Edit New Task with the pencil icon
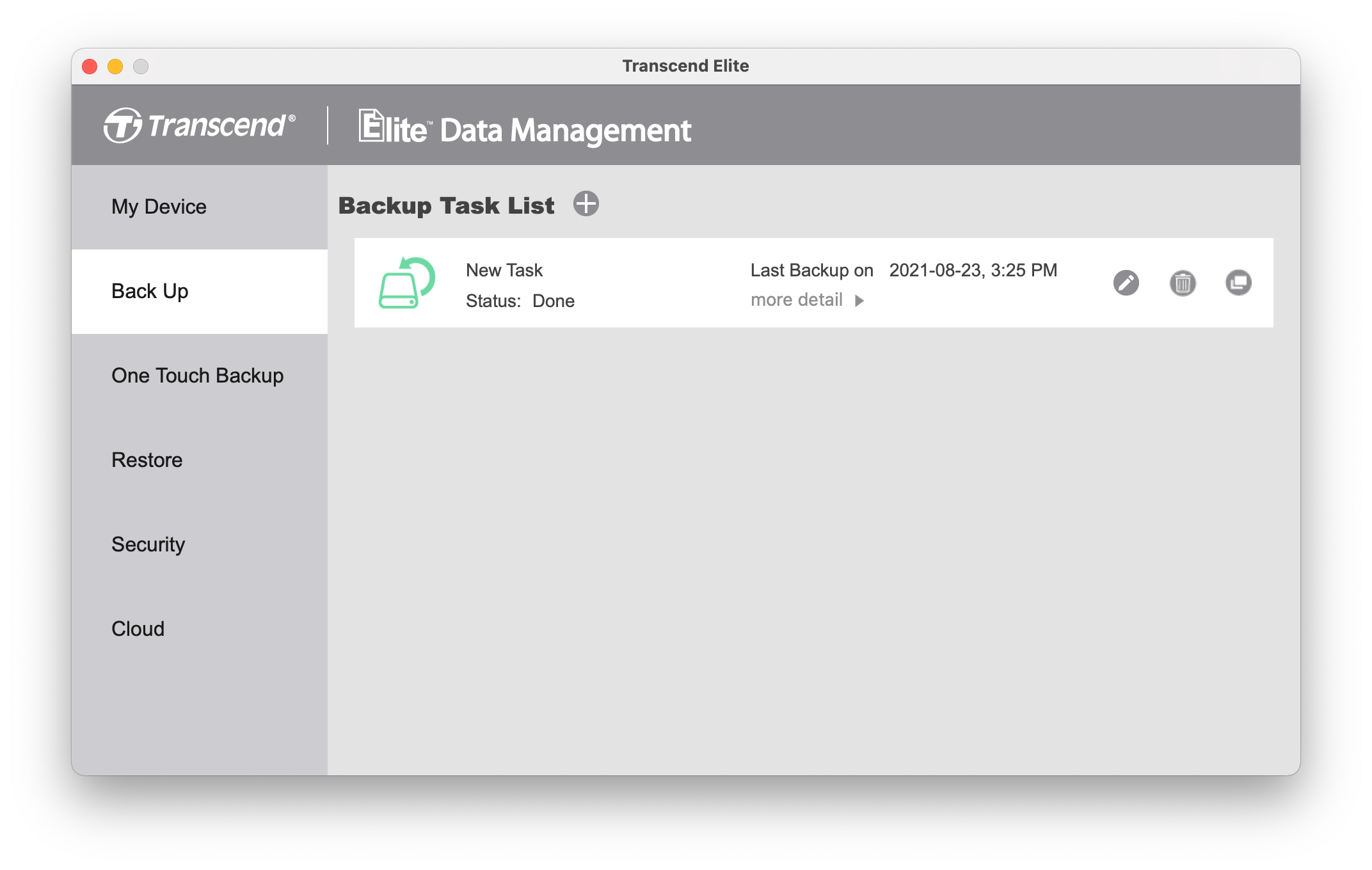The width and height of the screenshot is (1372, 870). [x=1126, y=283]
